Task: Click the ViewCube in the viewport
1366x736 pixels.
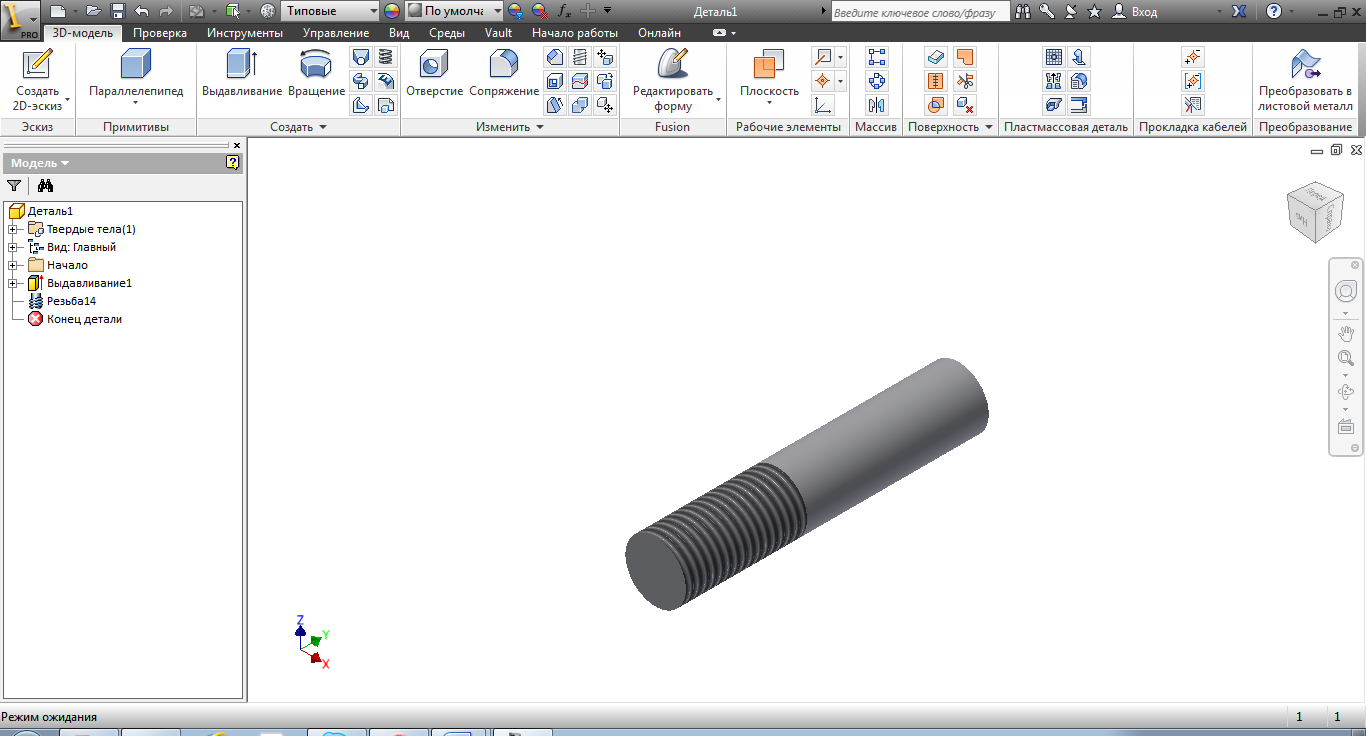Action: pos(1316,211)
